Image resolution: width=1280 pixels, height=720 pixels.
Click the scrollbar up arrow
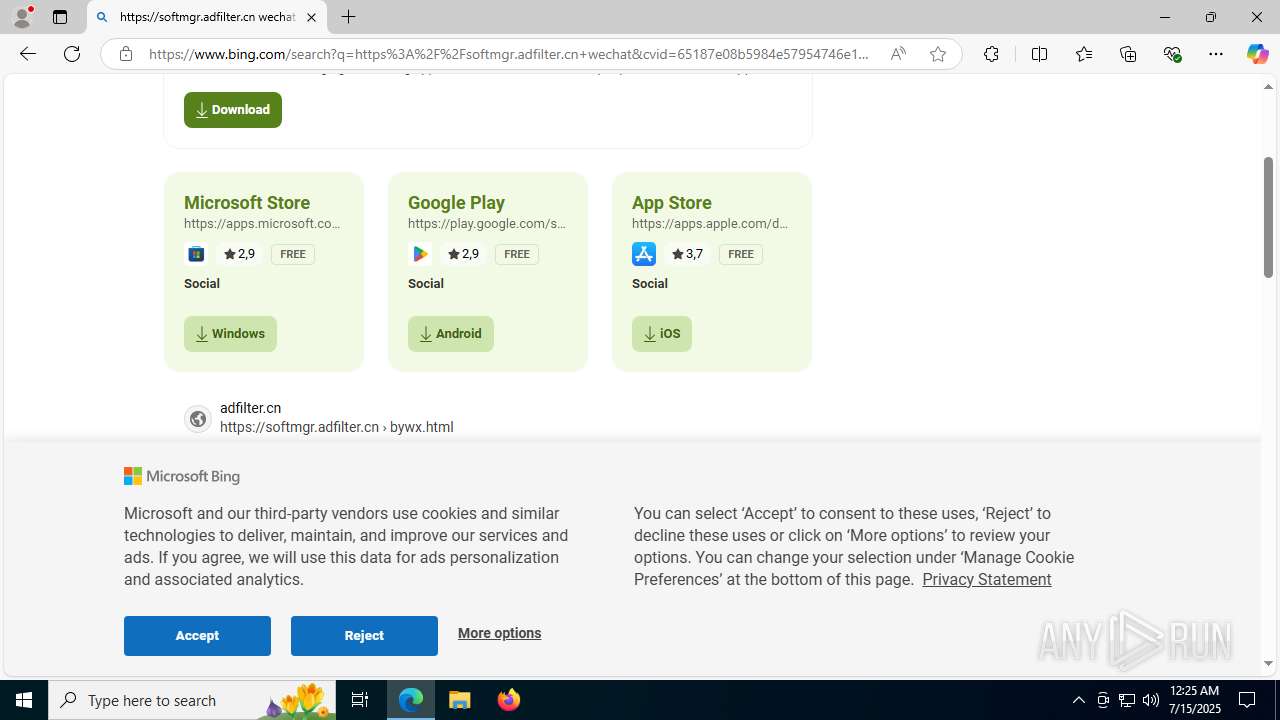pyautogui.click(x=1268, y=87)
